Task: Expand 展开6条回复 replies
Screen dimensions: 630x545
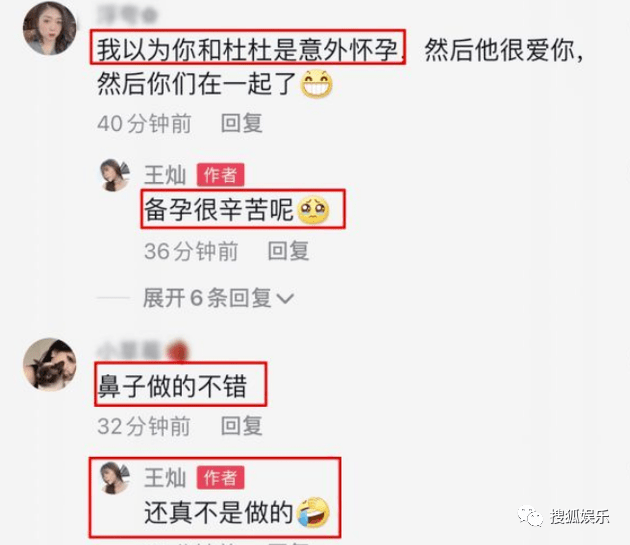Action: (x=219, y=298)
